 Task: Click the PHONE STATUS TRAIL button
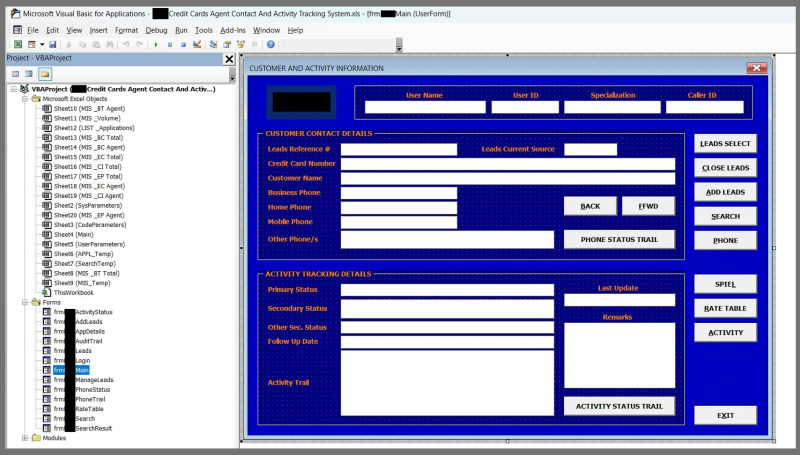619,240
